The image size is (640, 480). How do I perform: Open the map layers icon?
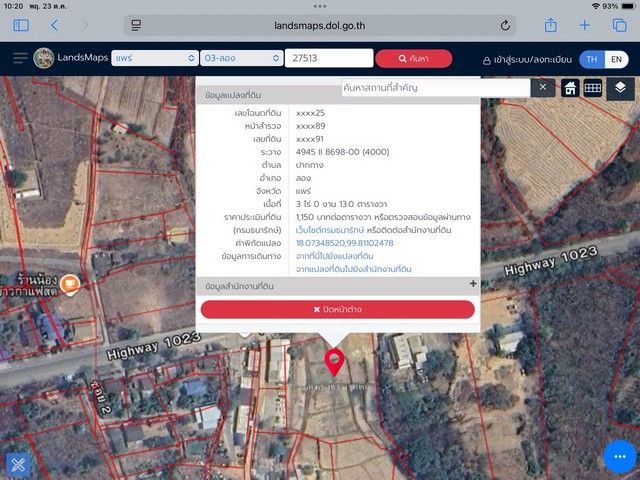point(620,88)
